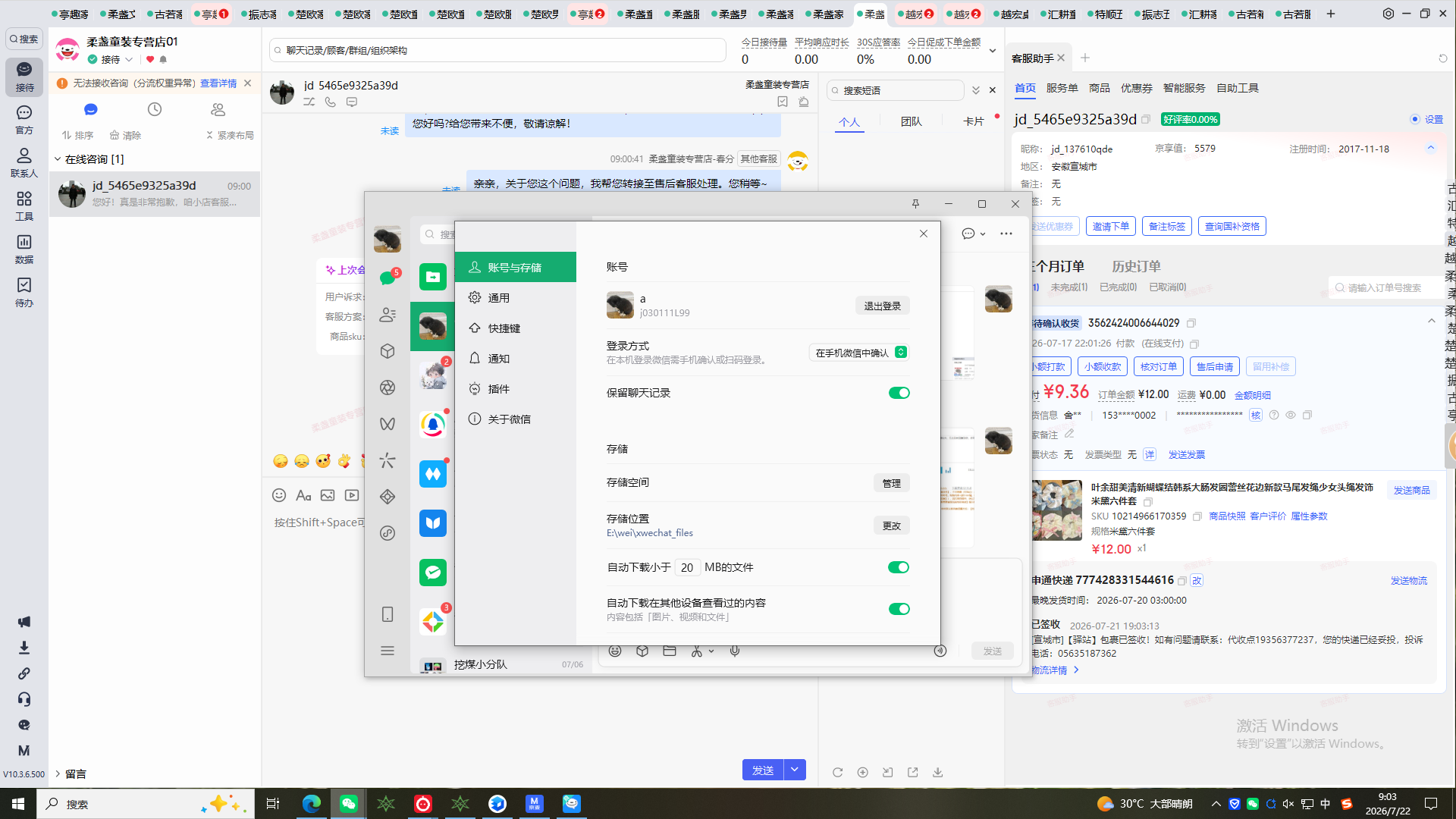The height and width of the screenshot is (819, 1456).
Task: Open WeChat from Windows taskbar
Action: 349,804
